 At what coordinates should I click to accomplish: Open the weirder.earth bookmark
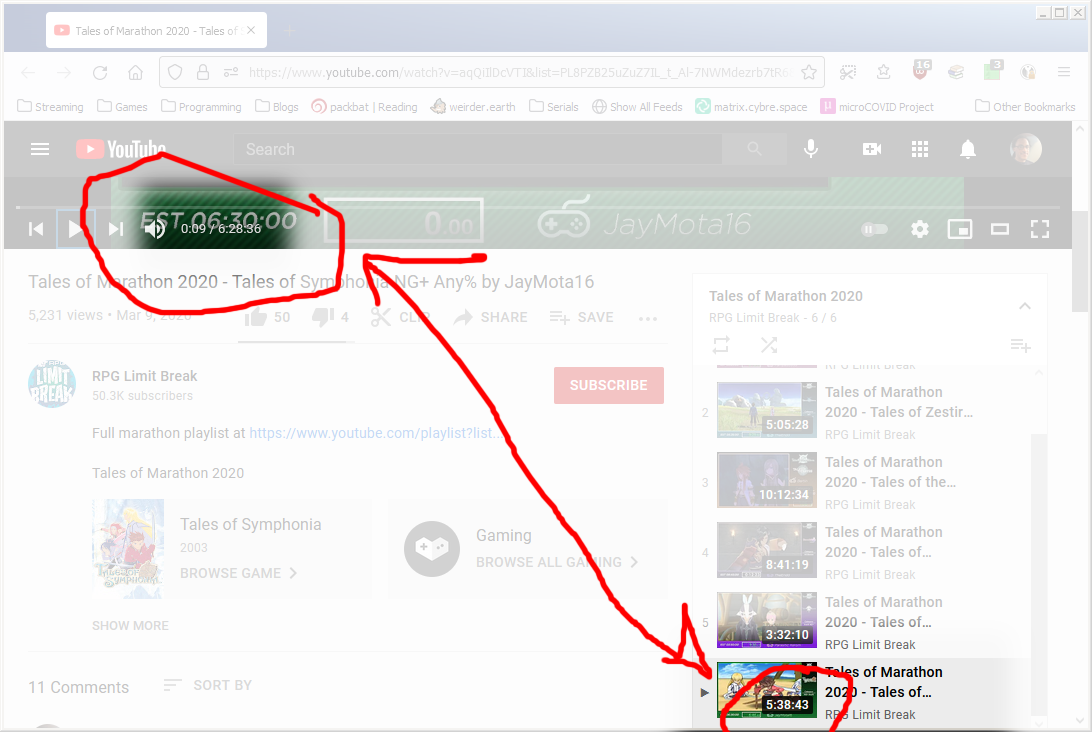pyautogui.click(x=474, y=107)
